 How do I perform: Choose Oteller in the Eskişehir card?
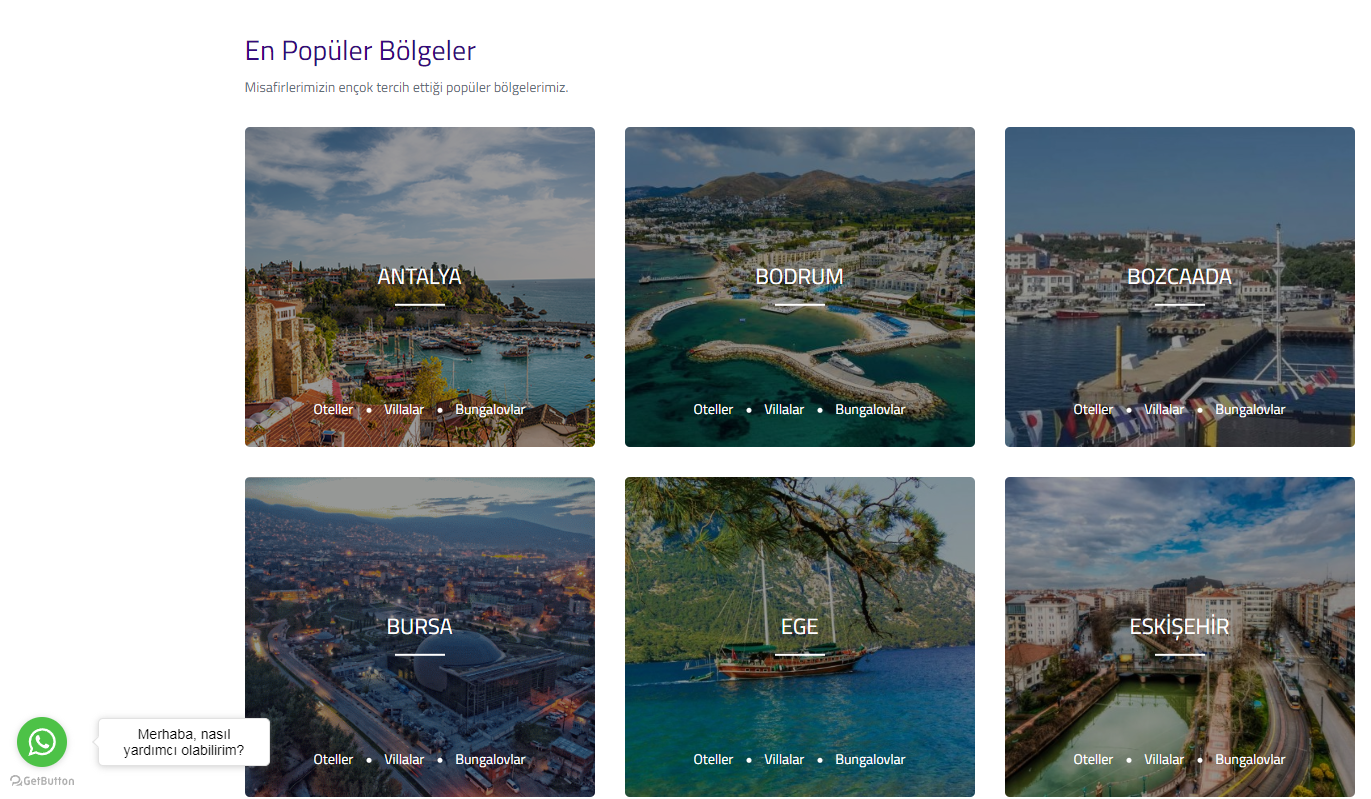coord(1093,759)
